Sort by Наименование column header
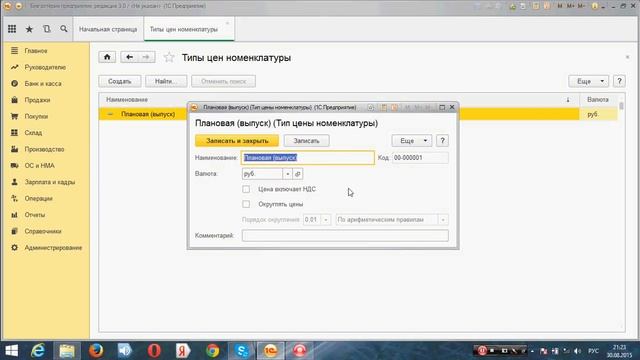 pos(127,100)
